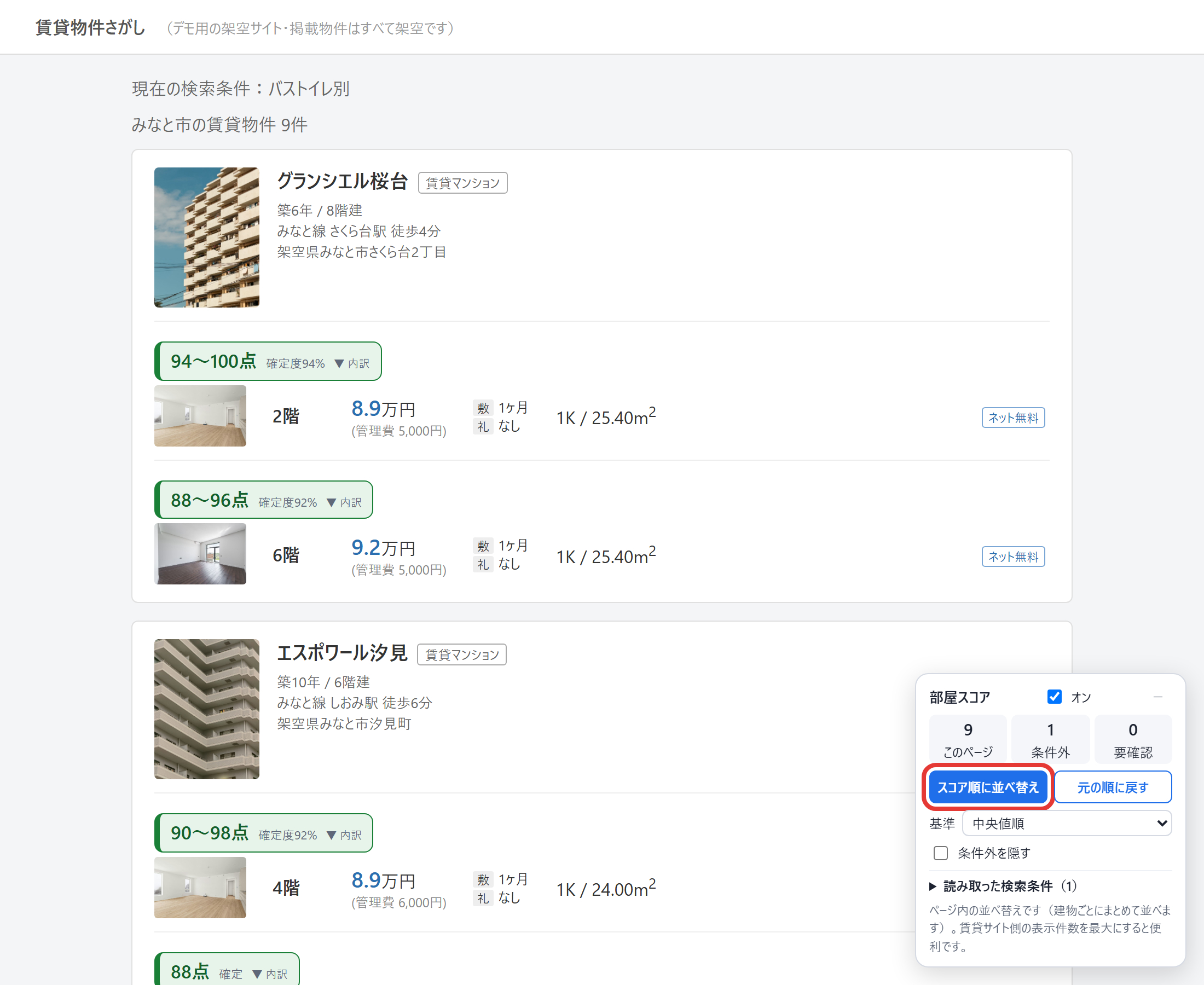
Task: Open room photo for 6階 unit
Action: pos(200,554)
